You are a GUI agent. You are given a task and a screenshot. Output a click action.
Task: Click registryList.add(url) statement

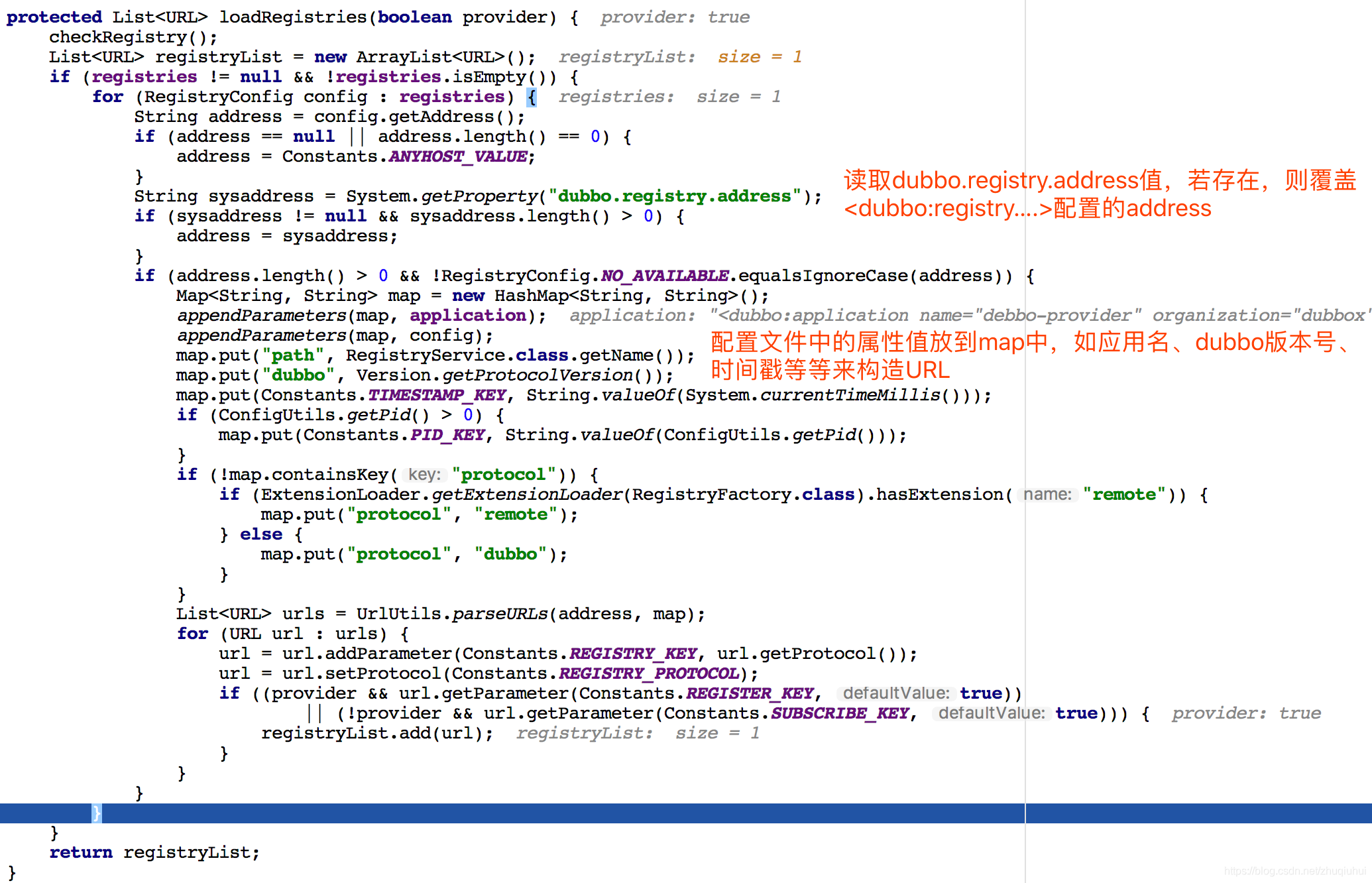[377, 733]
